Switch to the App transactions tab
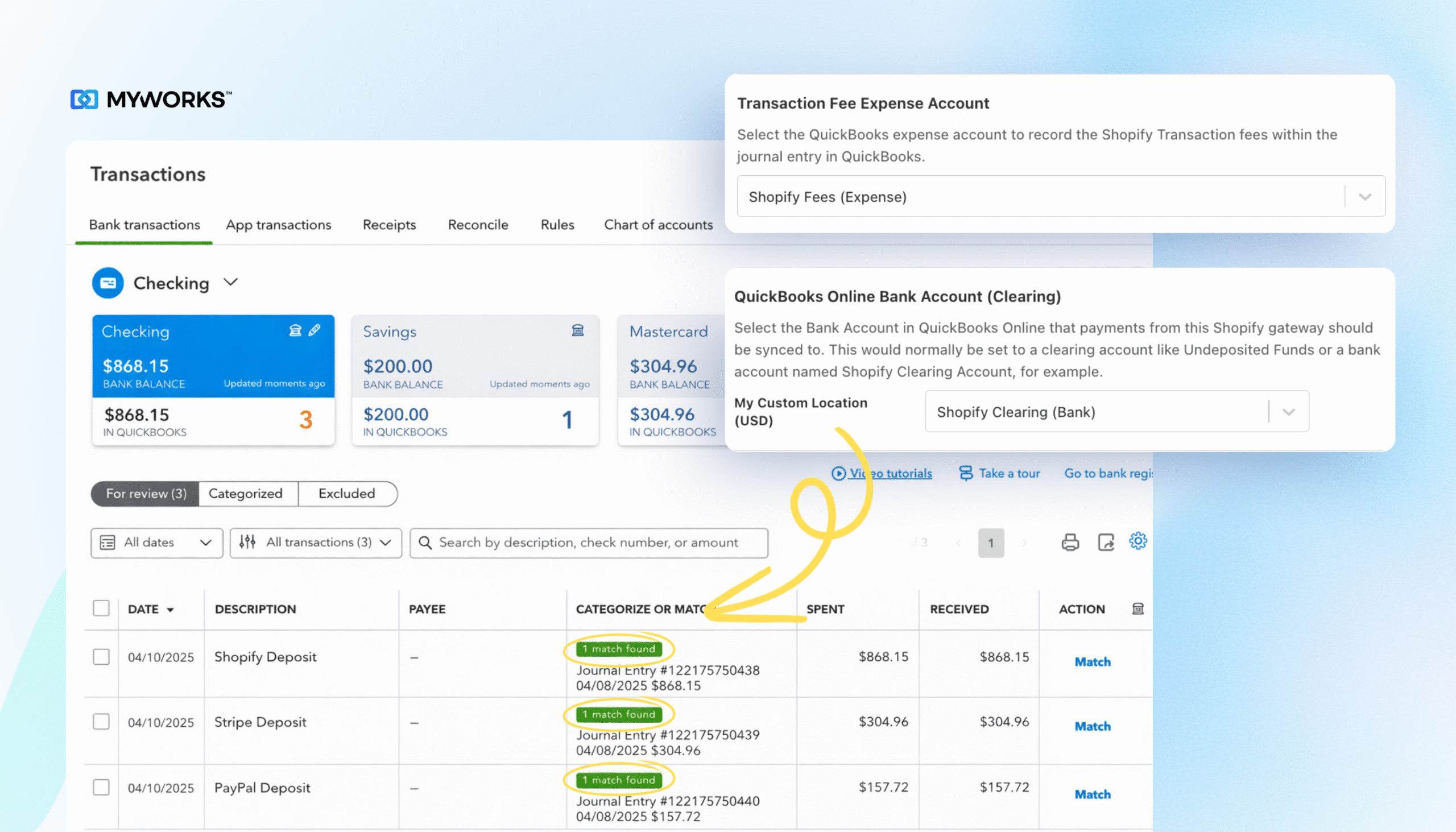This screenshot has width=1456, height=832. (x=278, y=225)
